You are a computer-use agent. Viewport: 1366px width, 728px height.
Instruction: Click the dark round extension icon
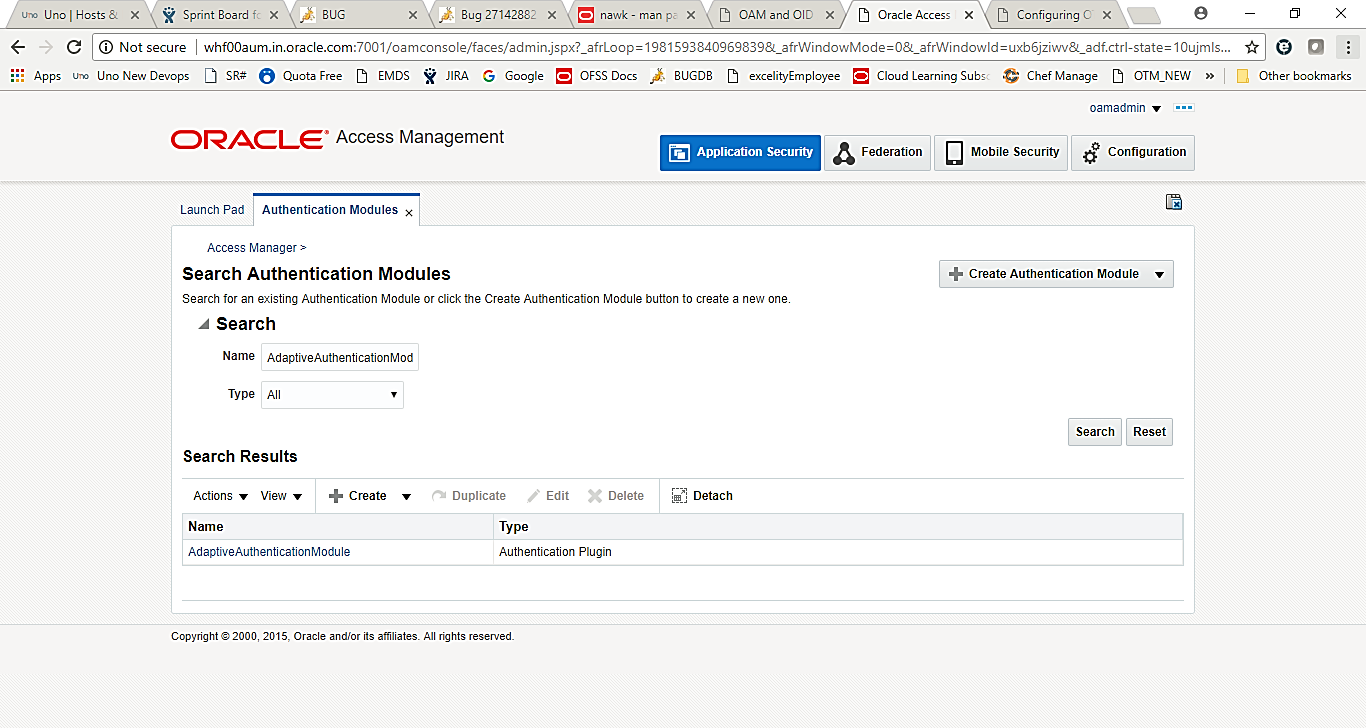pyautogui.click(x=1285, y=47)
